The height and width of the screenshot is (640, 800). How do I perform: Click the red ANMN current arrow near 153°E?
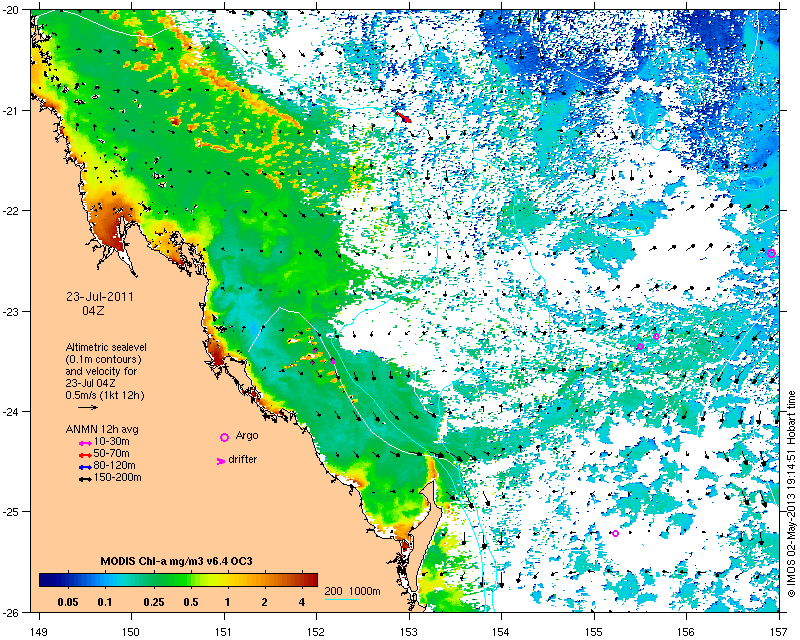coord(404,117)
